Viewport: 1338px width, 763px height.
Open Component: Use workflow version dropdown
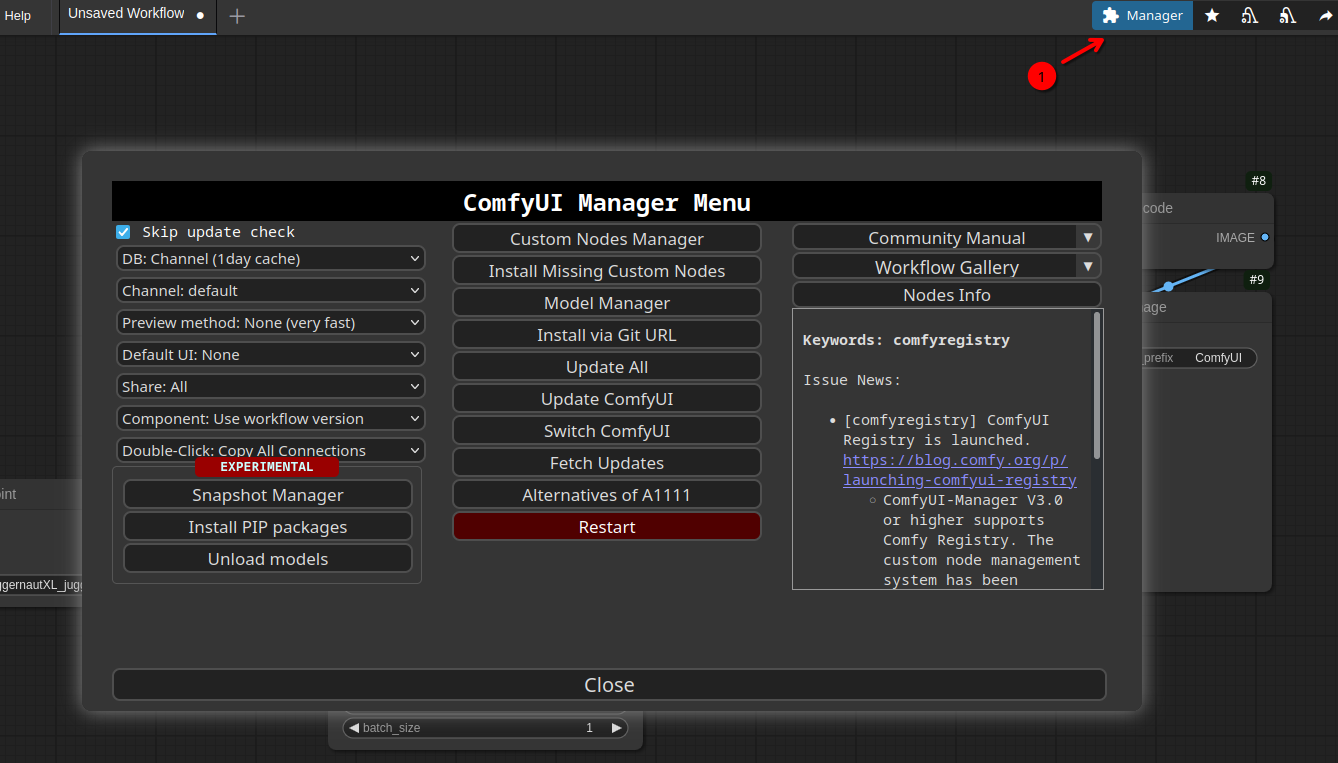[271, 419]
